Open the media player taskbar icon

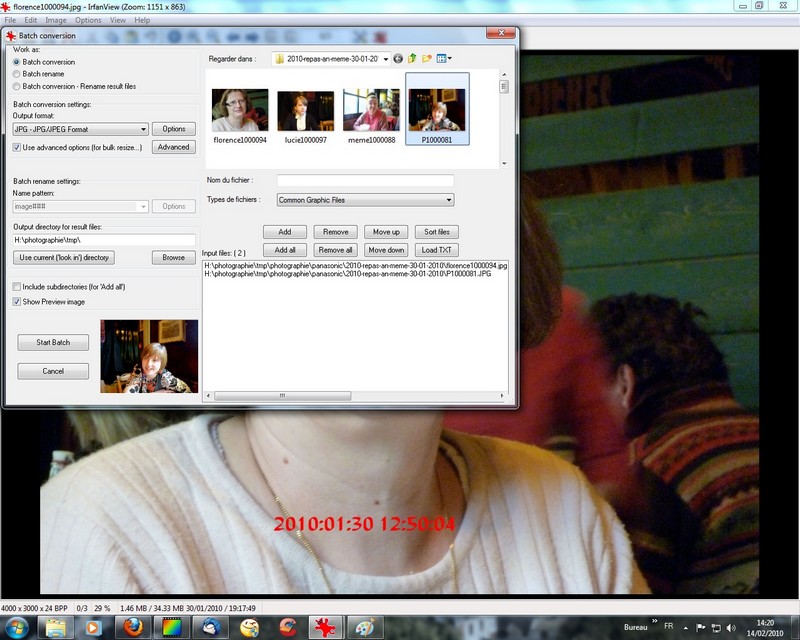[x=93, y=627]
